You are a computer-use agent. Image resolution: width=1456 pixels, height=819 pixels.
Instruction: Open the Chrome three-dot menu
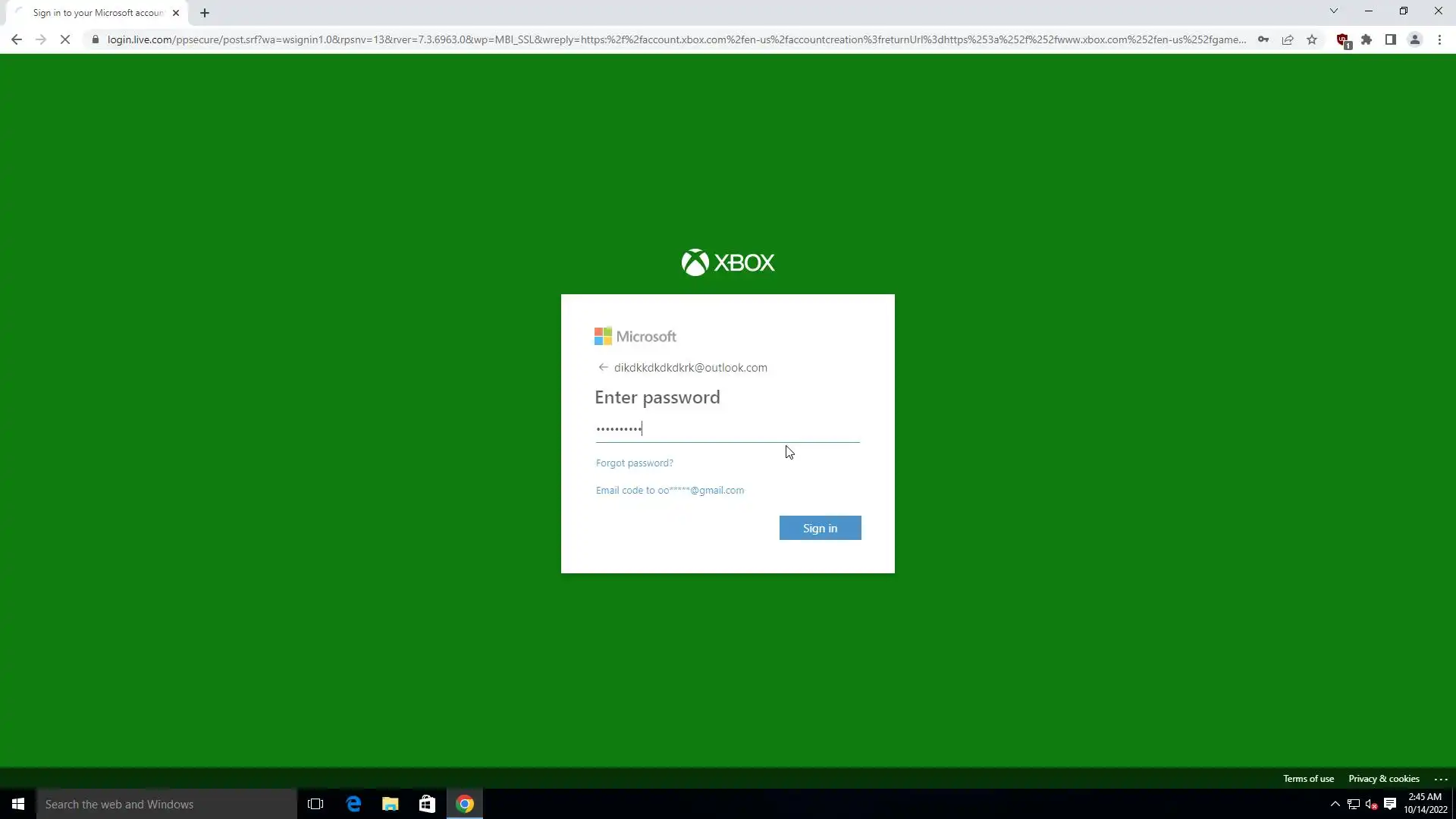click(1439, 39)
